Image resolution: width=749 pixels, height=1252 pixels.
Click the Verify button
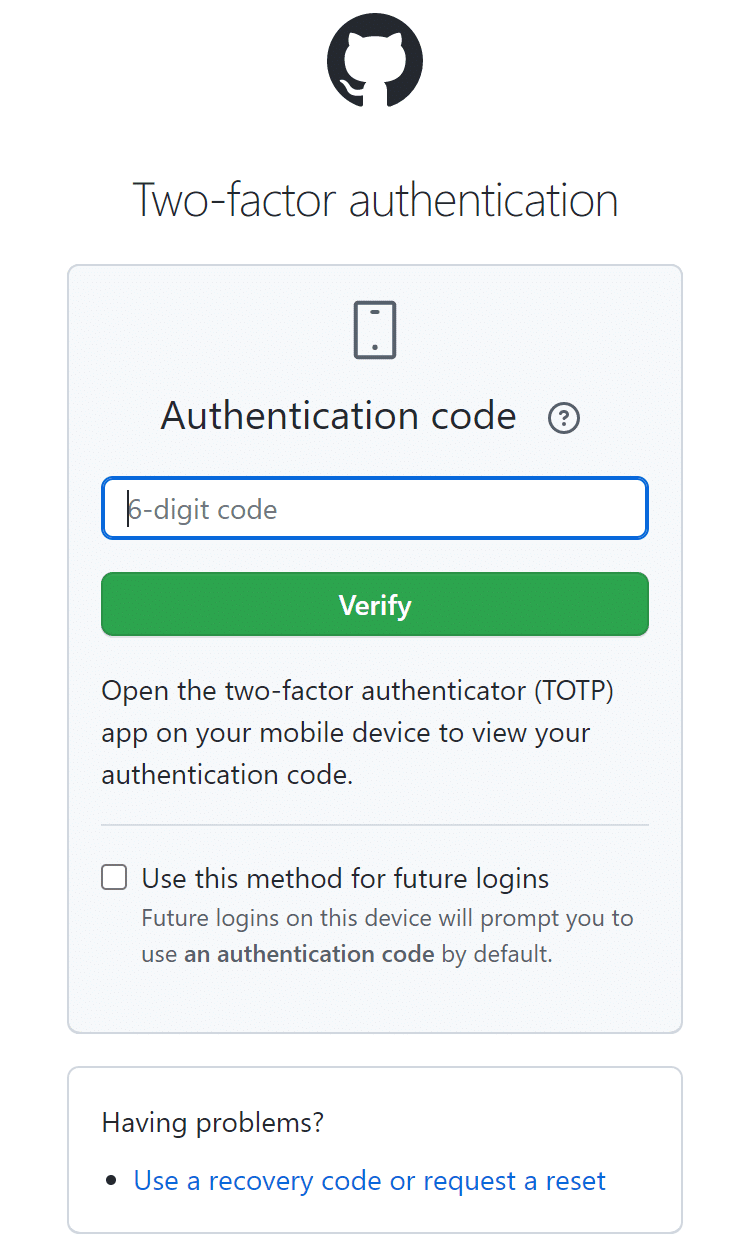(374, 604)
